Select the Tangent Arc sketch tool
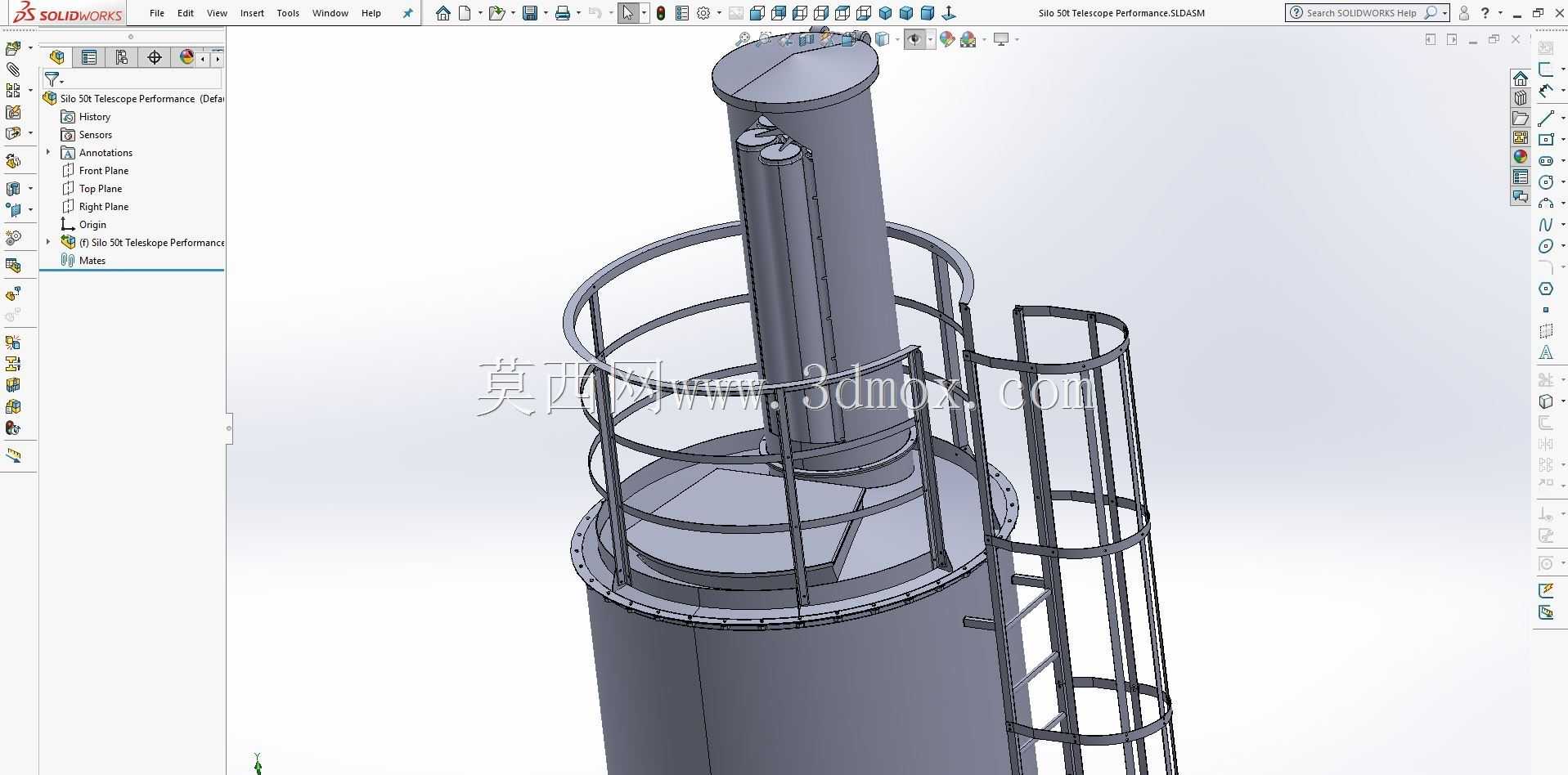The height and width of the screenshot is (775, 1568). click(x=1545, y=204)
